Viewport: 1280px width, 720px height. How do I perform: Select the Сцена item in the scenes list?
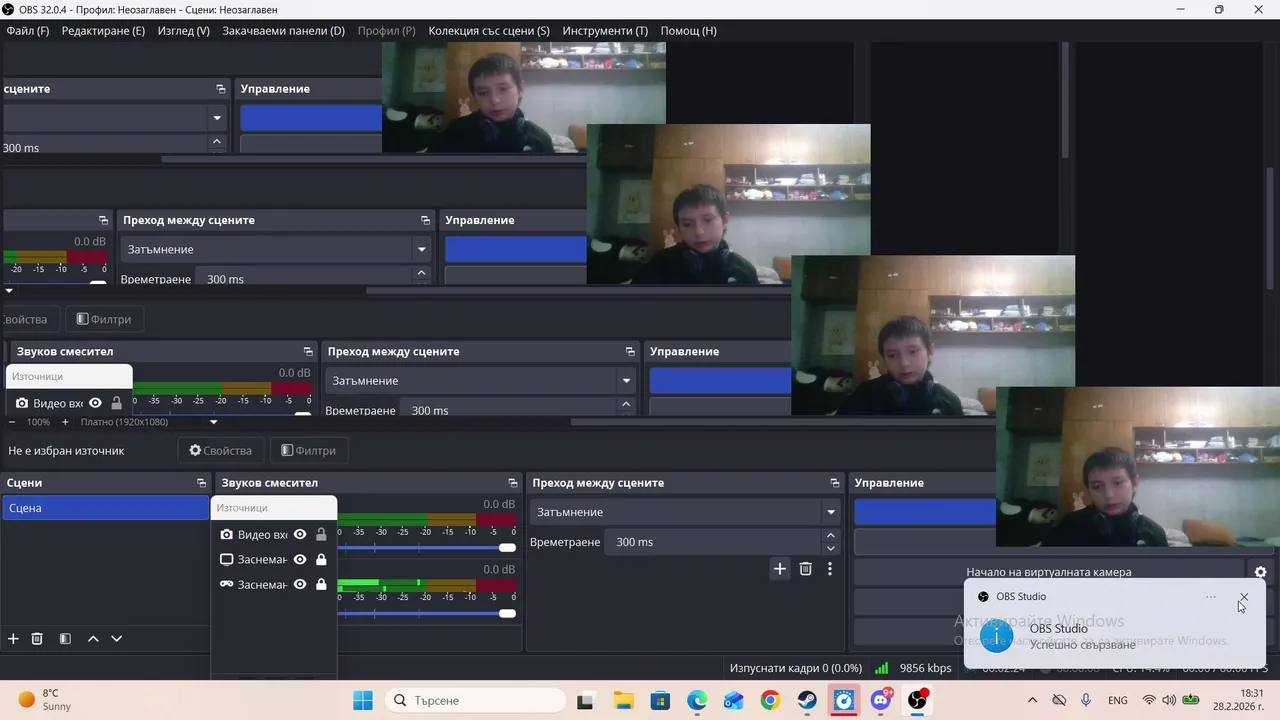coord(105,508)
